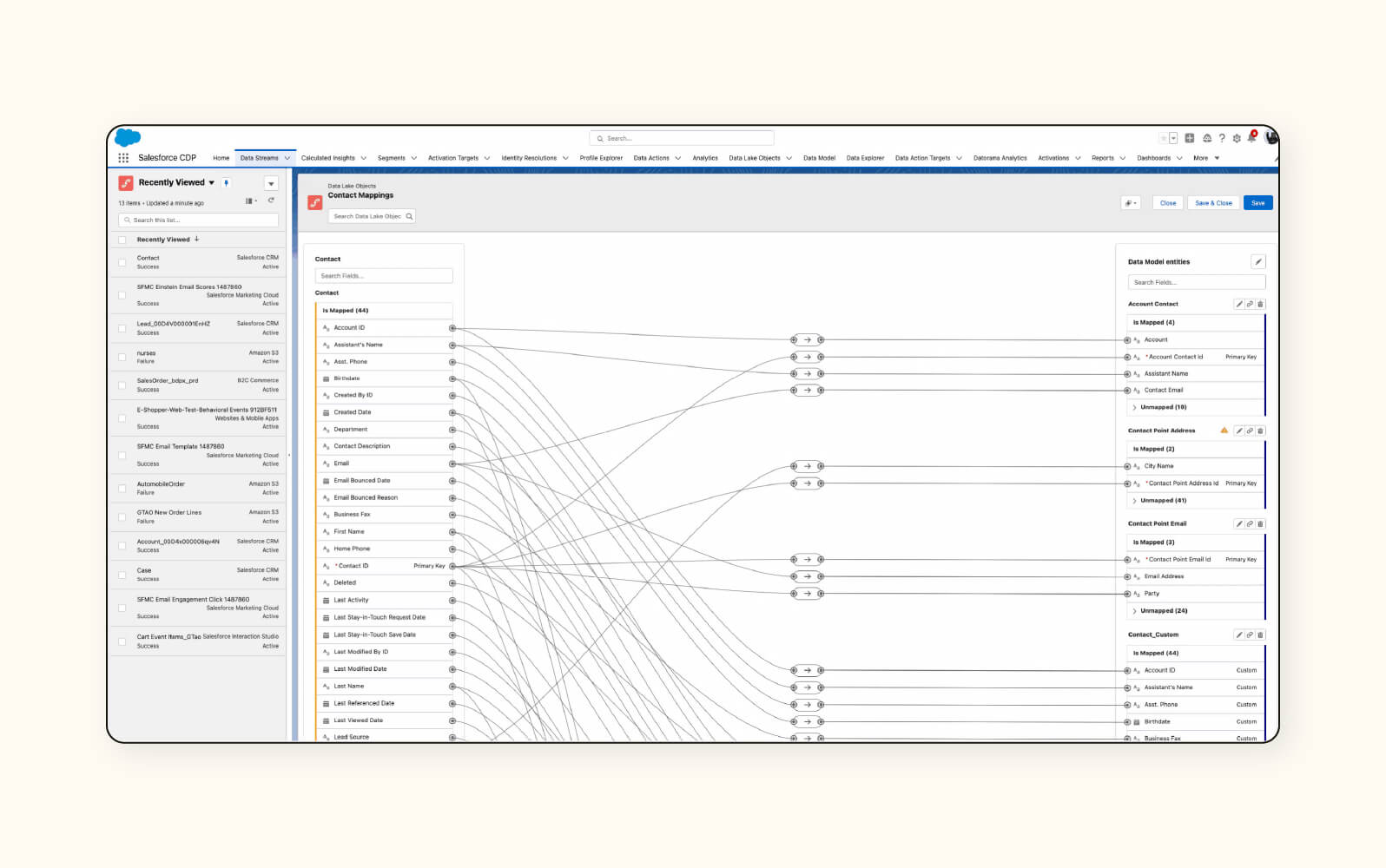The height and width of the screenshot is (868, 1386).
Task: Open the Data Model tab
Action: [x=819, y=158]
